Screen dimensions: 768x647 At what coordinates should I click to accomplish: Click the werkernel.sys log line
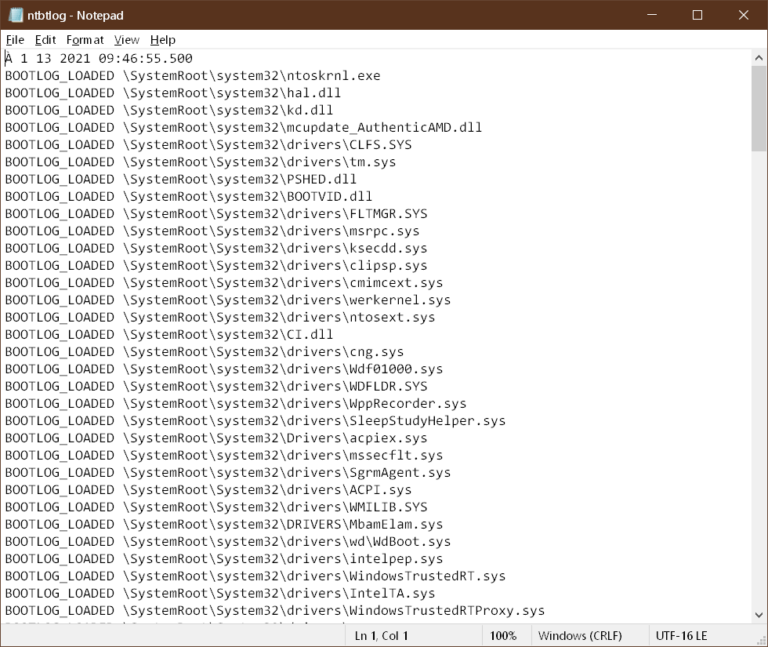[x=228, y=300]
